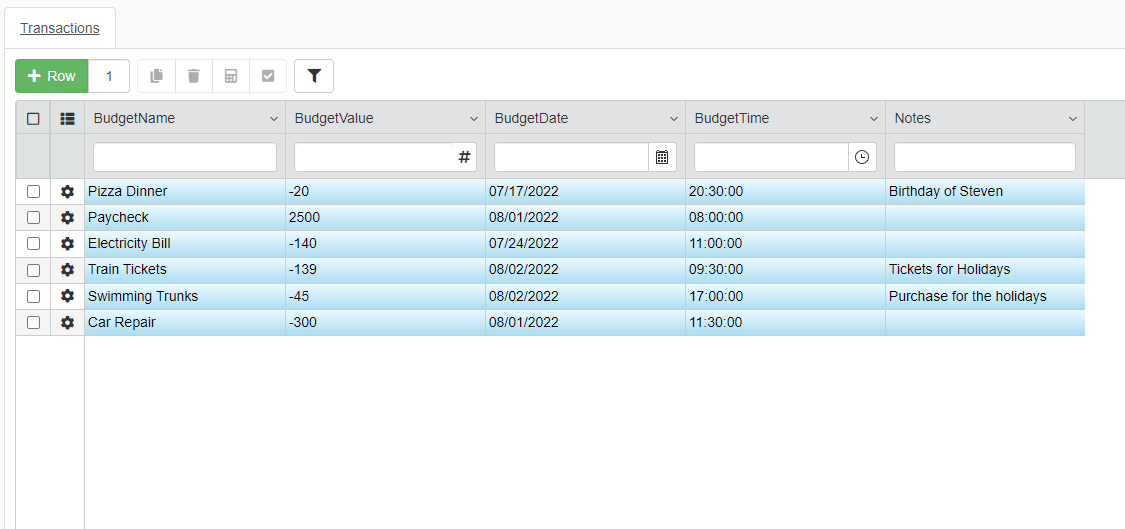Toggle the funnel filter button
Image resolution: width=1125 pixels, height=529 pixels.
click(x=314, y=76)
